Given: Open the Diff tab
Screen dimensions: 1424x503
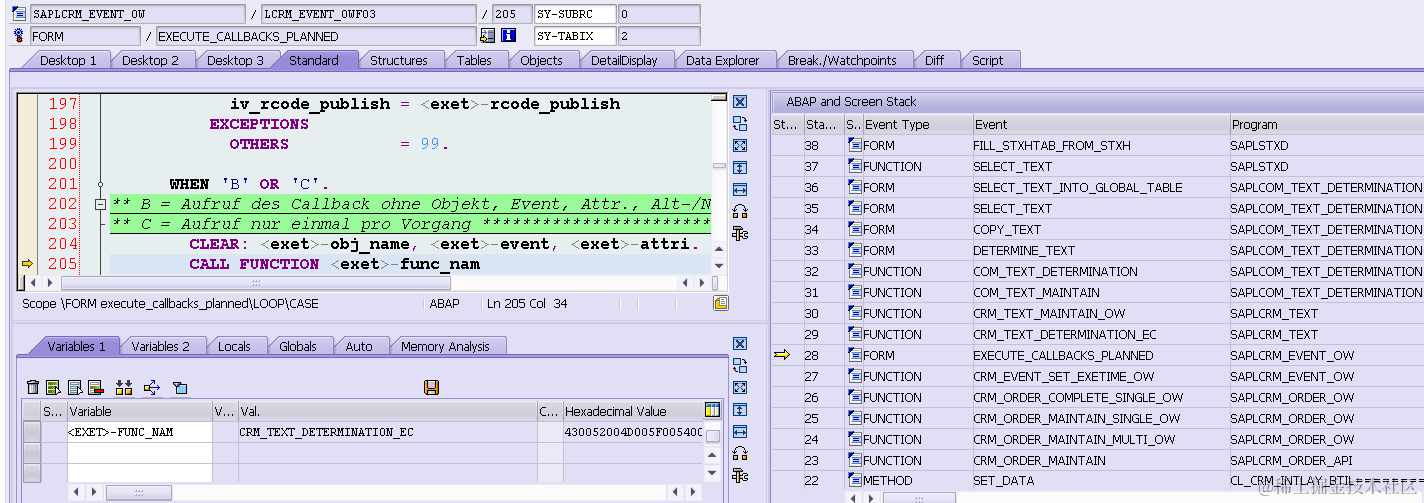Looking at the screenshot, I should (x=934, y=60).
